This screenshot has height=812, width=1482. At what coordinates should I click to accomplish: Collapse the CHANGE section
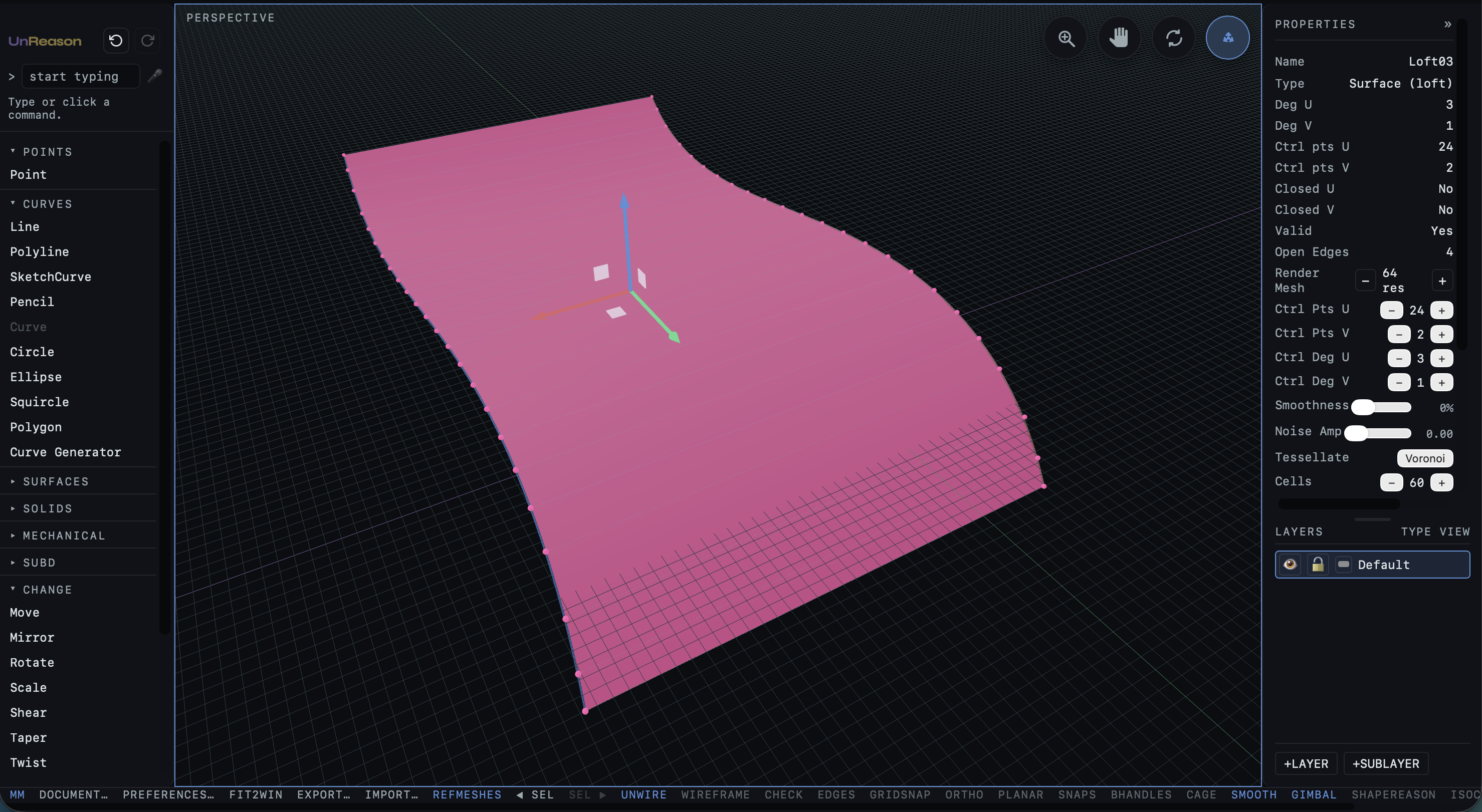pos(42,590)
